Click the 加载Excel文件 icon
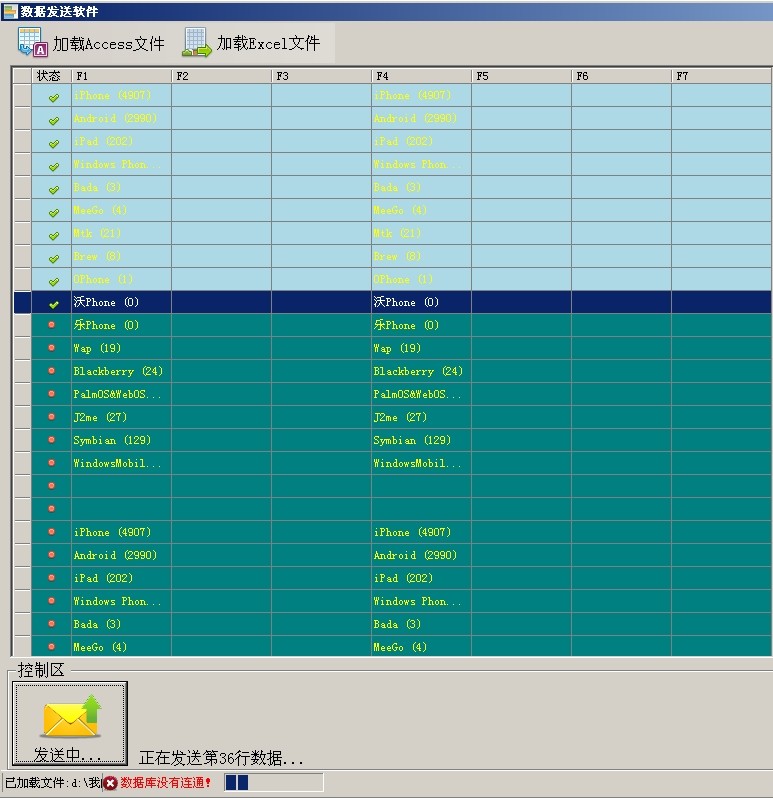 click(x=196, y=42)
